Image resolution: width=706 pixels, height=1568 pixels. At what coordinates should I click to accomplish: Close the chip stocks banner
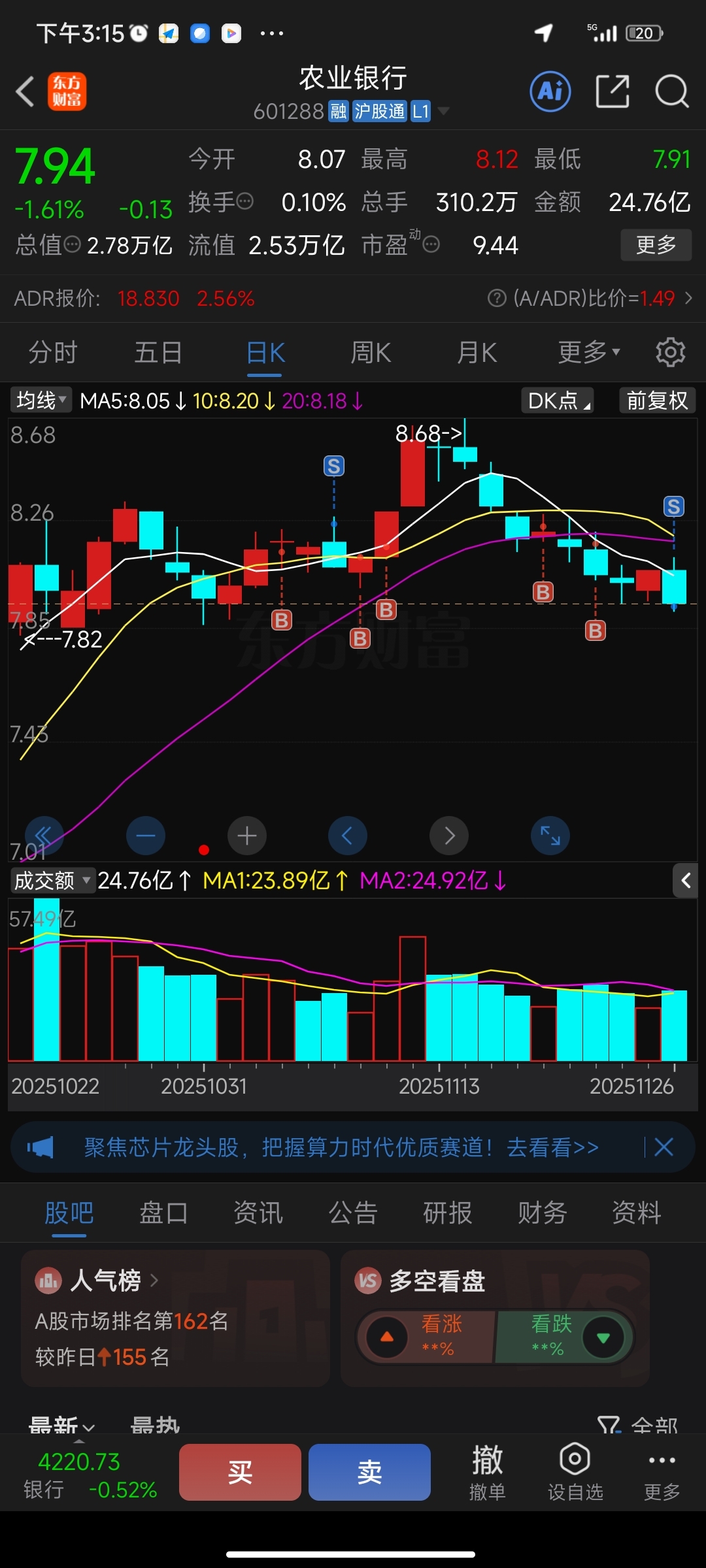(x=664, y=1147)
